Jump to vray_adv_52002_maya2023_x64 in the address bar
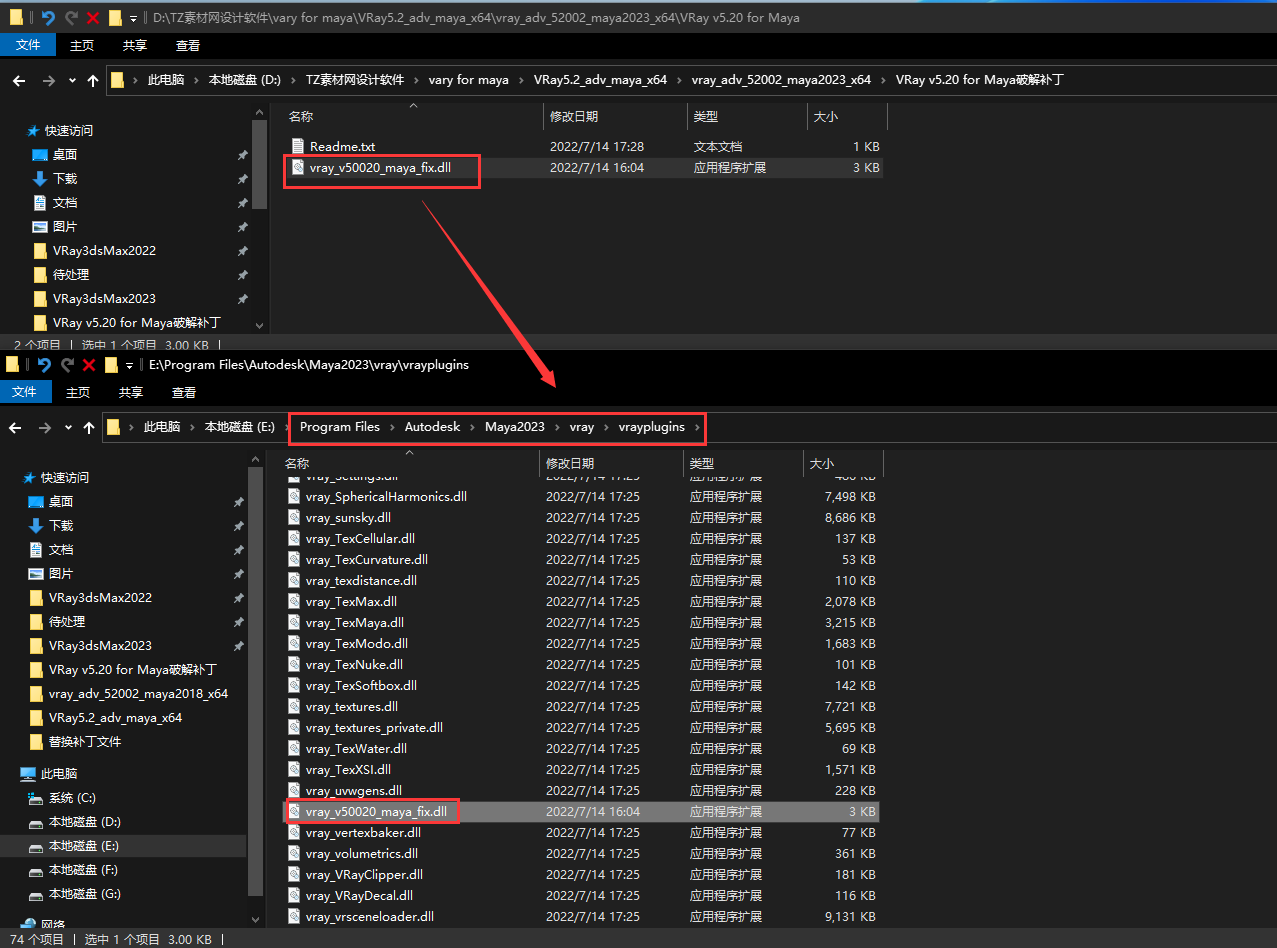Viewport: 1277px width, 948px height. (x=781, y=80)
